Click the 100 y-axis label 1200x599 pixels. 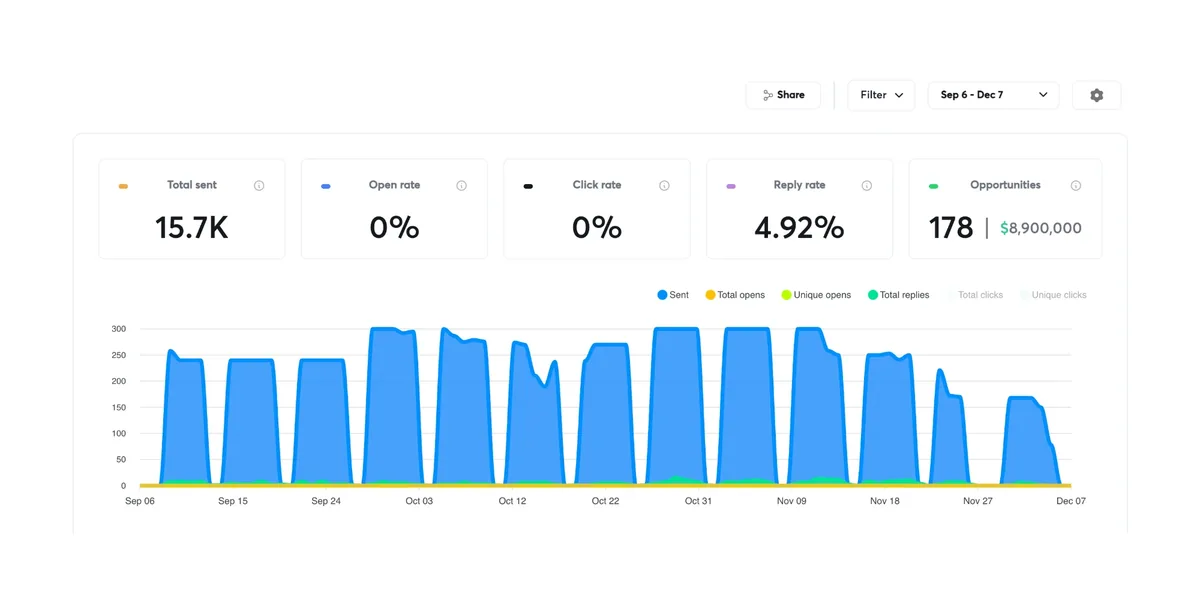(x=118, y=433)
